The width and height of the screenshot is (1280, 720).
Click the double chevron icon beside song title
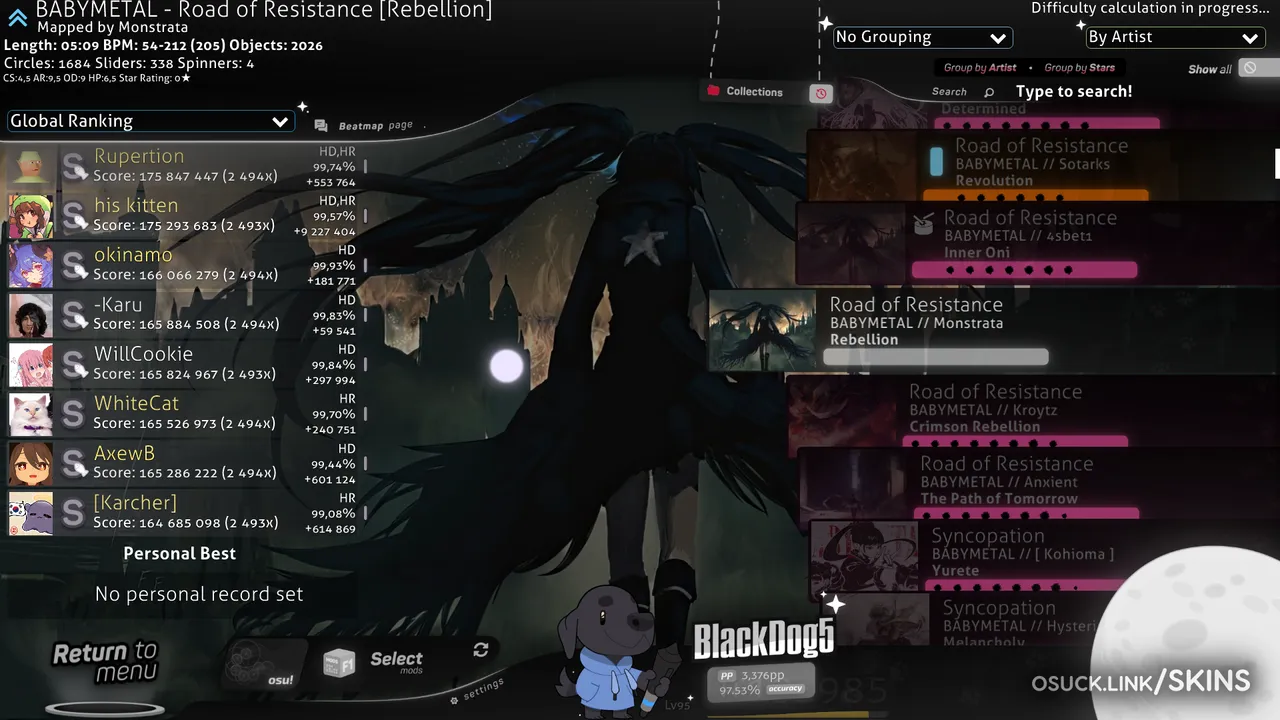pos(17,17)
